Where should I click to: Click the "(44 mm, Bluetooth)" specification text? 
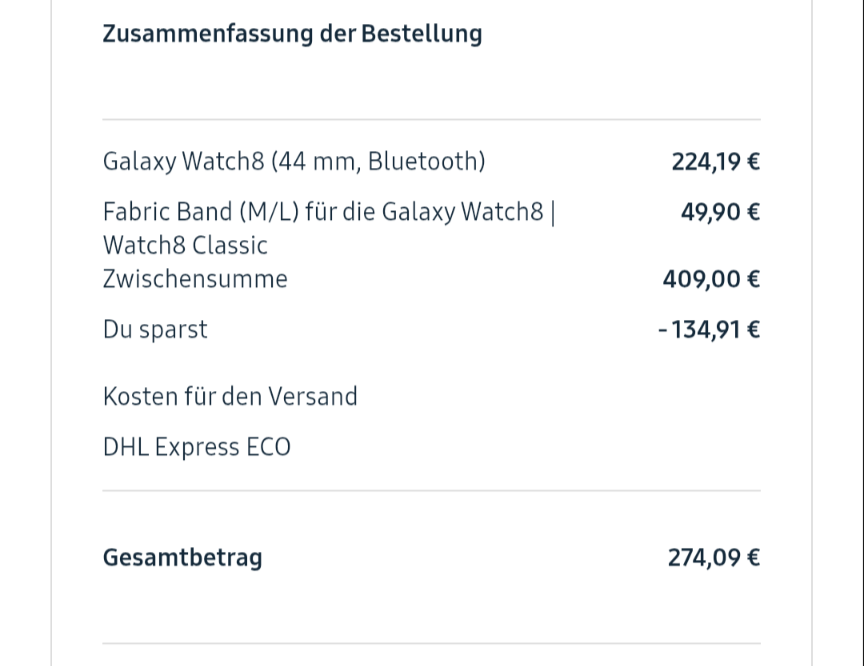[x=378, y=161]
